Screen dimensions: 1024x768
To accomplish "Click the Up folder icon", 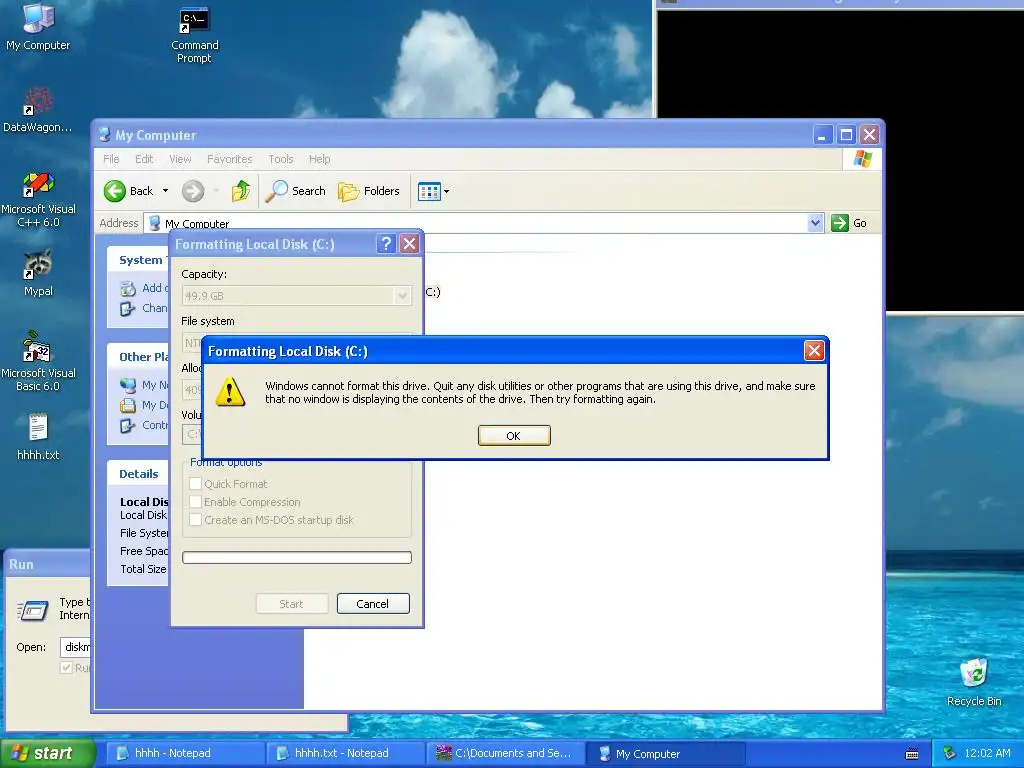I will 240,191.
